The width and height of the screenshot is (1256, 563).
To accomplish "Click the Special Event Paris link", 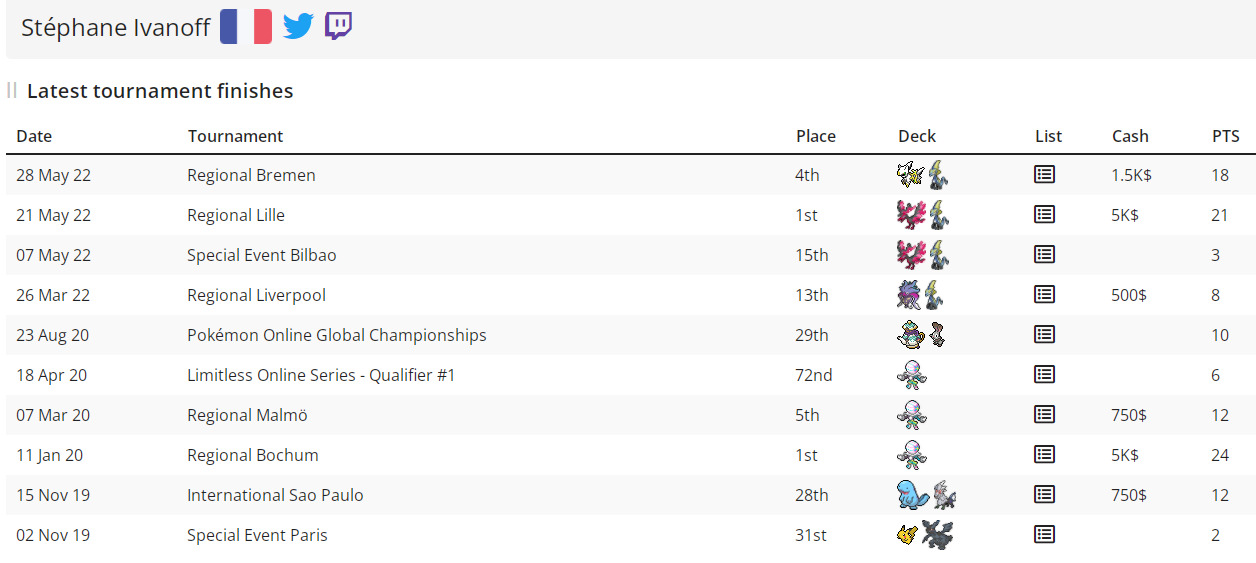I will pyautogui.click(x=257, y=535).
